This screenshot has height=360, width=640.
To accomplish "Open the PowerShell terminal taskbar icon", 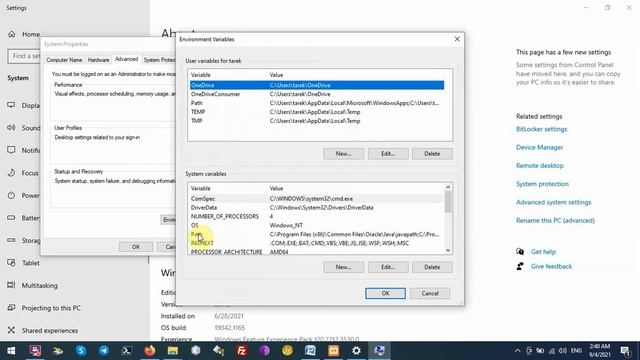I will click(x=127, y=351).
